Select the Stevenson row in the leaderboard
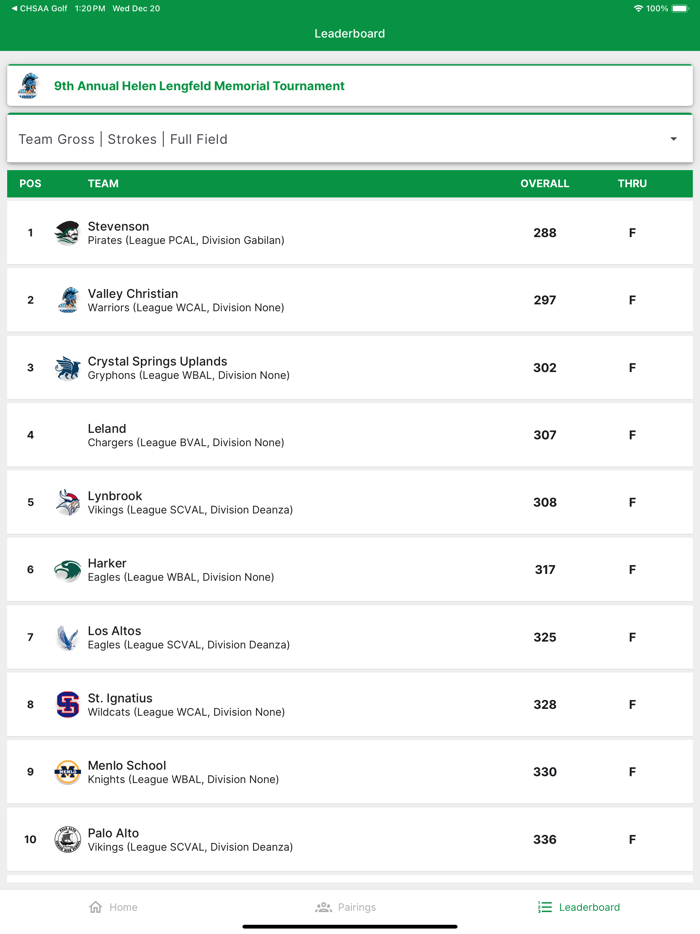The height and width of the screenshot is (934, 700). click(350, 232)
